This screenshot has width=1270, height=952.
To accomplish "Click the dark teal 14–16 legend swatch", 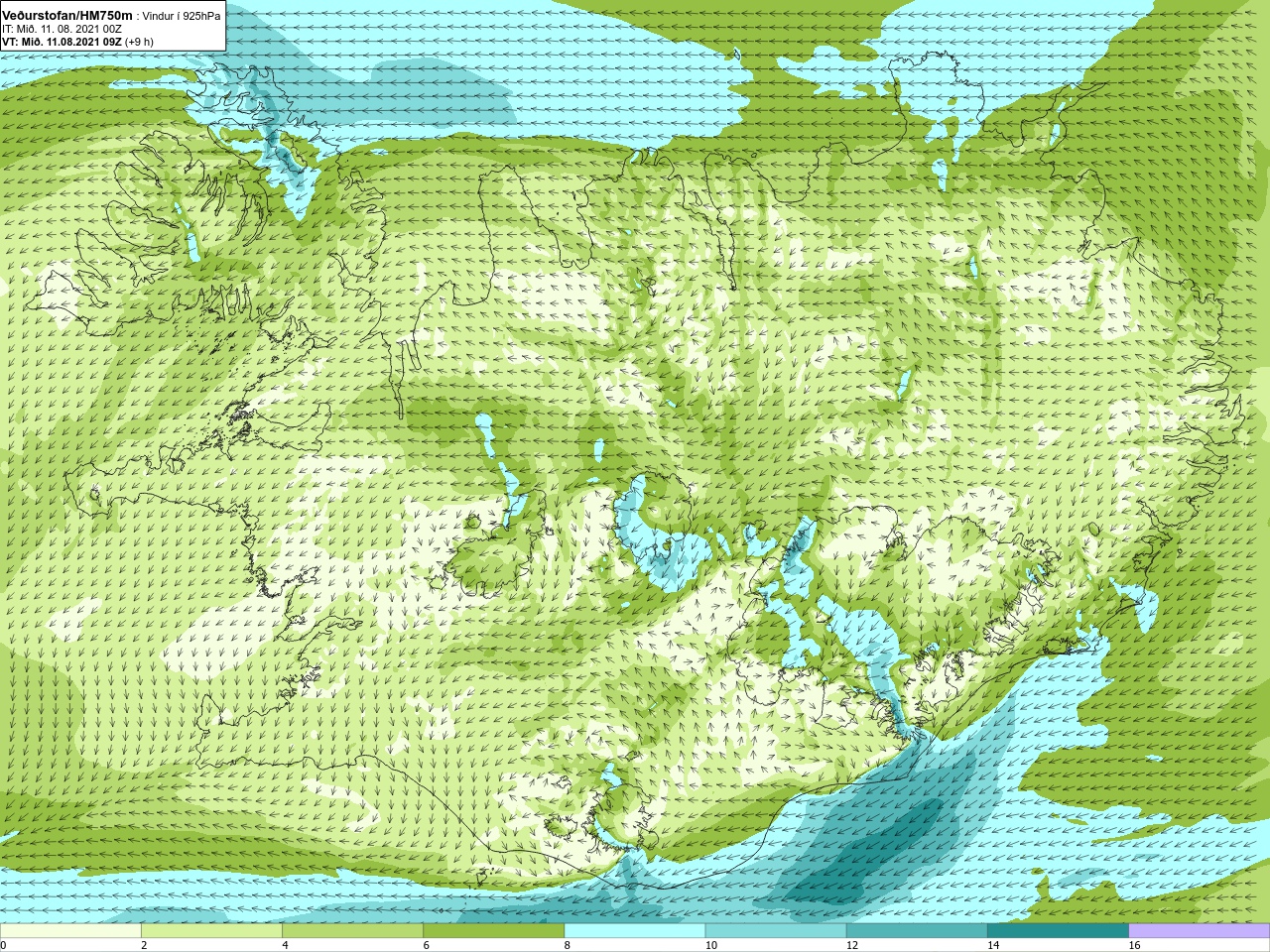I will tap(1058, 931).
